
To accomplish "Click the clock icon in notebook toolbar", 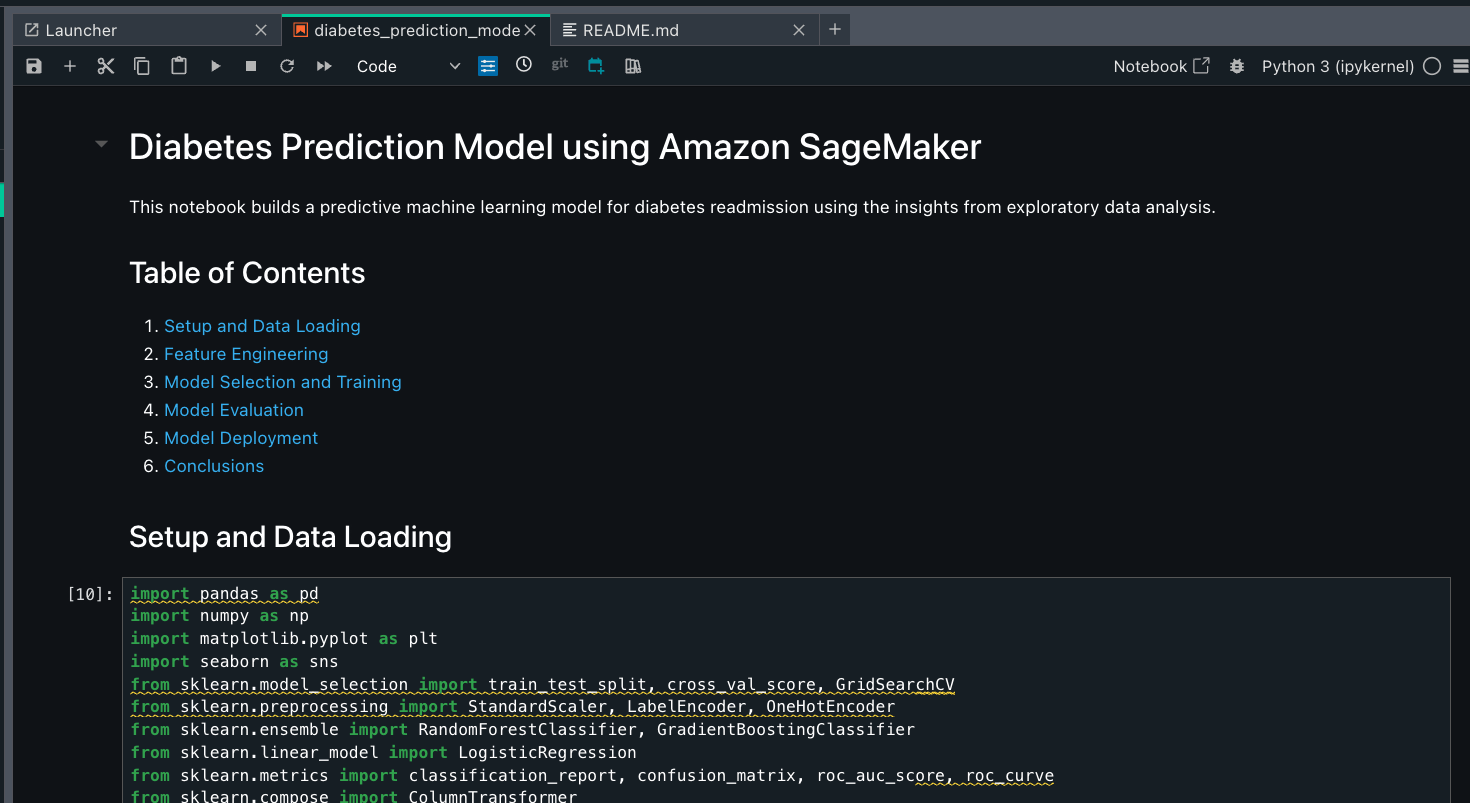I will click(524, 65).
